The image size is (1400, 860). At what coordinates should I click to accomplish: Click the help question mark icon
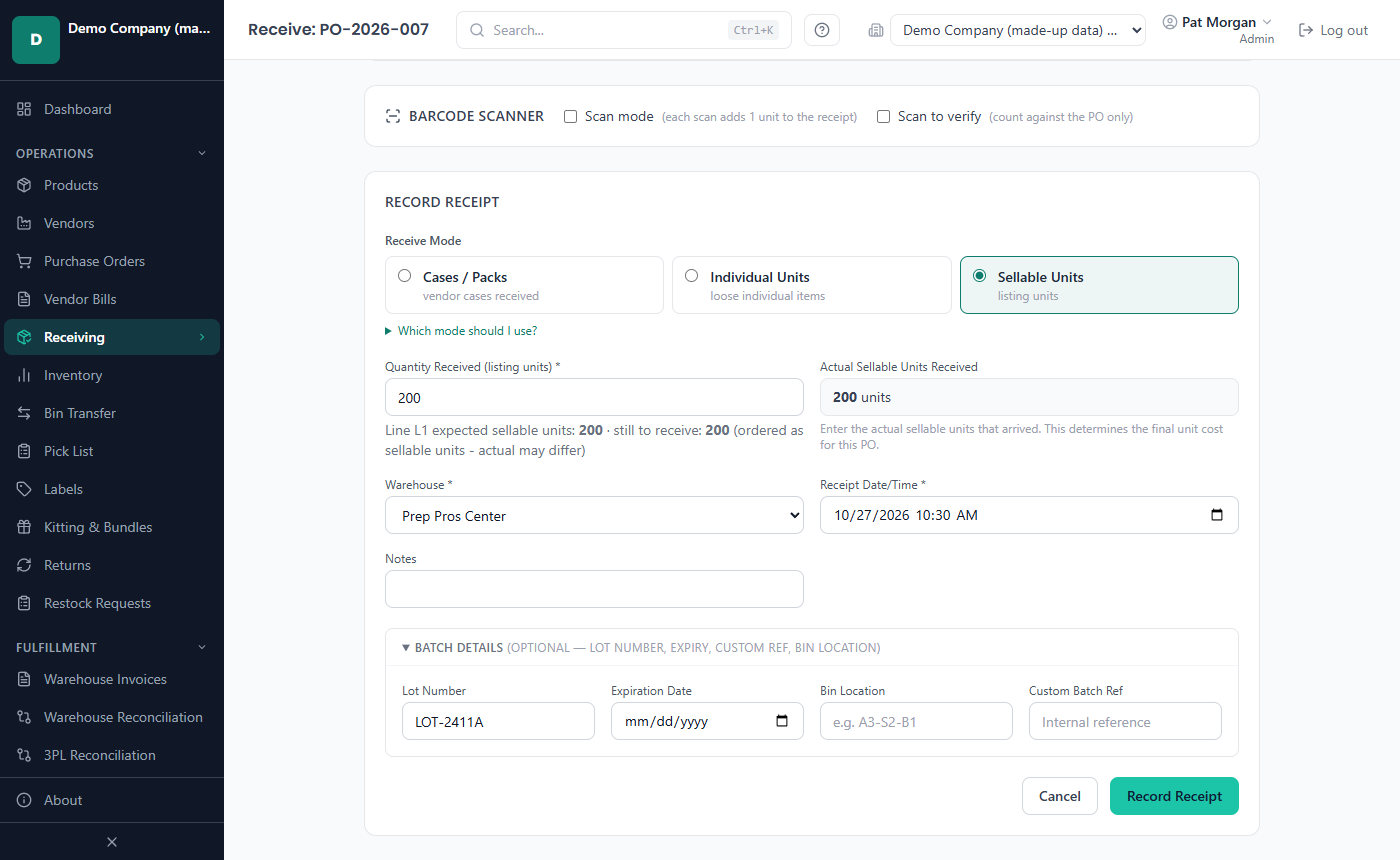tap(822, 30)
